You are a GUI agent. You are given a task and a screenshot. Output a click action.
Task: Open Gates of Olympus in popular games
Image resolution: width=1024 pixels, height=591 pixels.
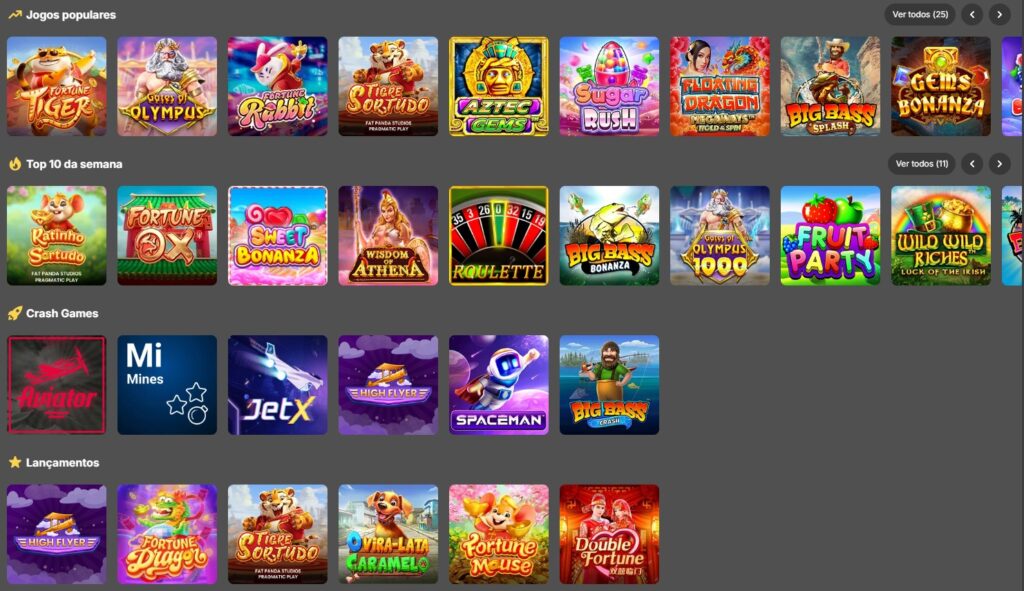tap(167, 86)
